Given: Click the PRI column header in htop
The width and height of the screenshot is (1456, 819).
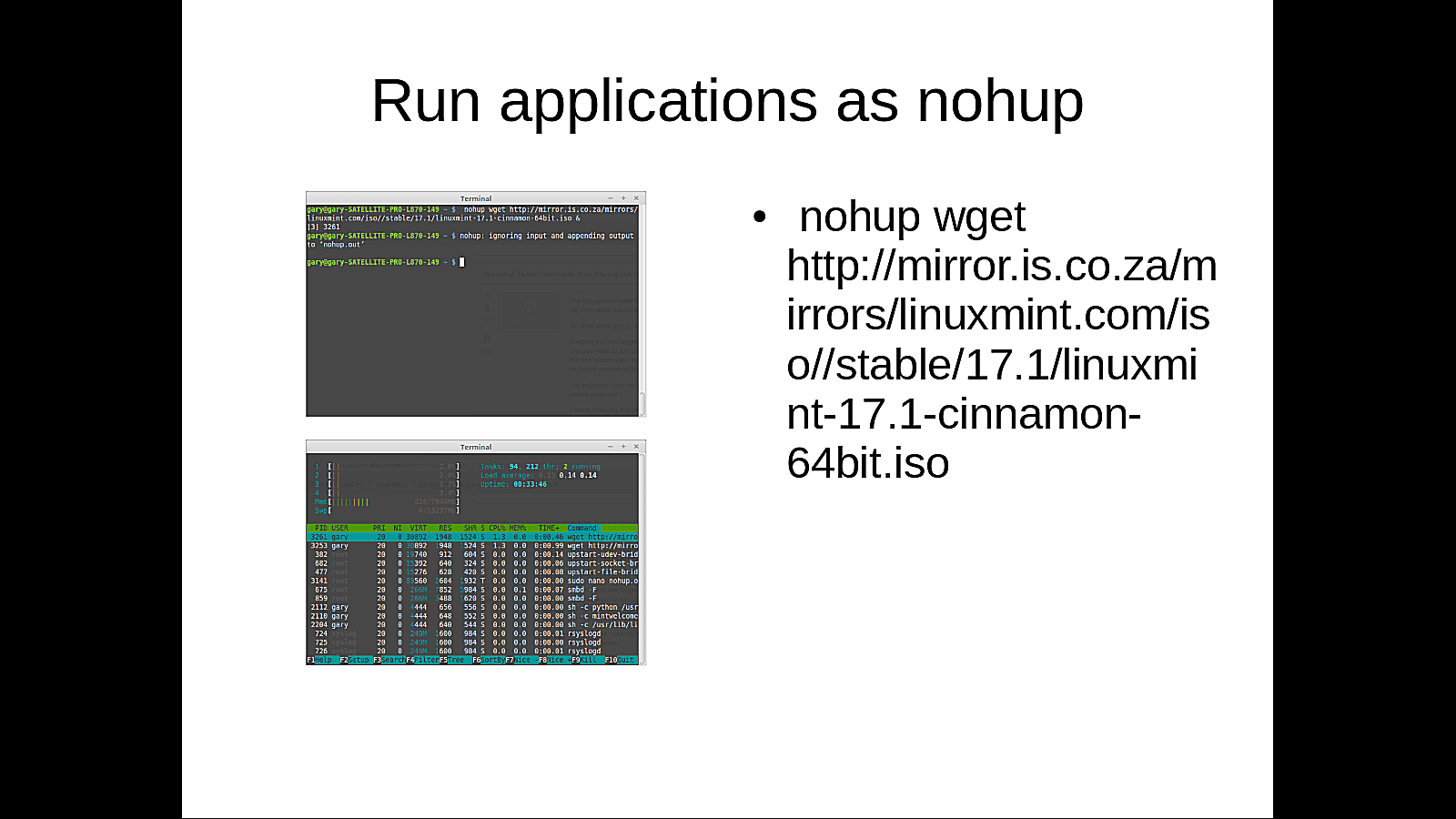Looking at the screenshot, I should click(379, 528).
